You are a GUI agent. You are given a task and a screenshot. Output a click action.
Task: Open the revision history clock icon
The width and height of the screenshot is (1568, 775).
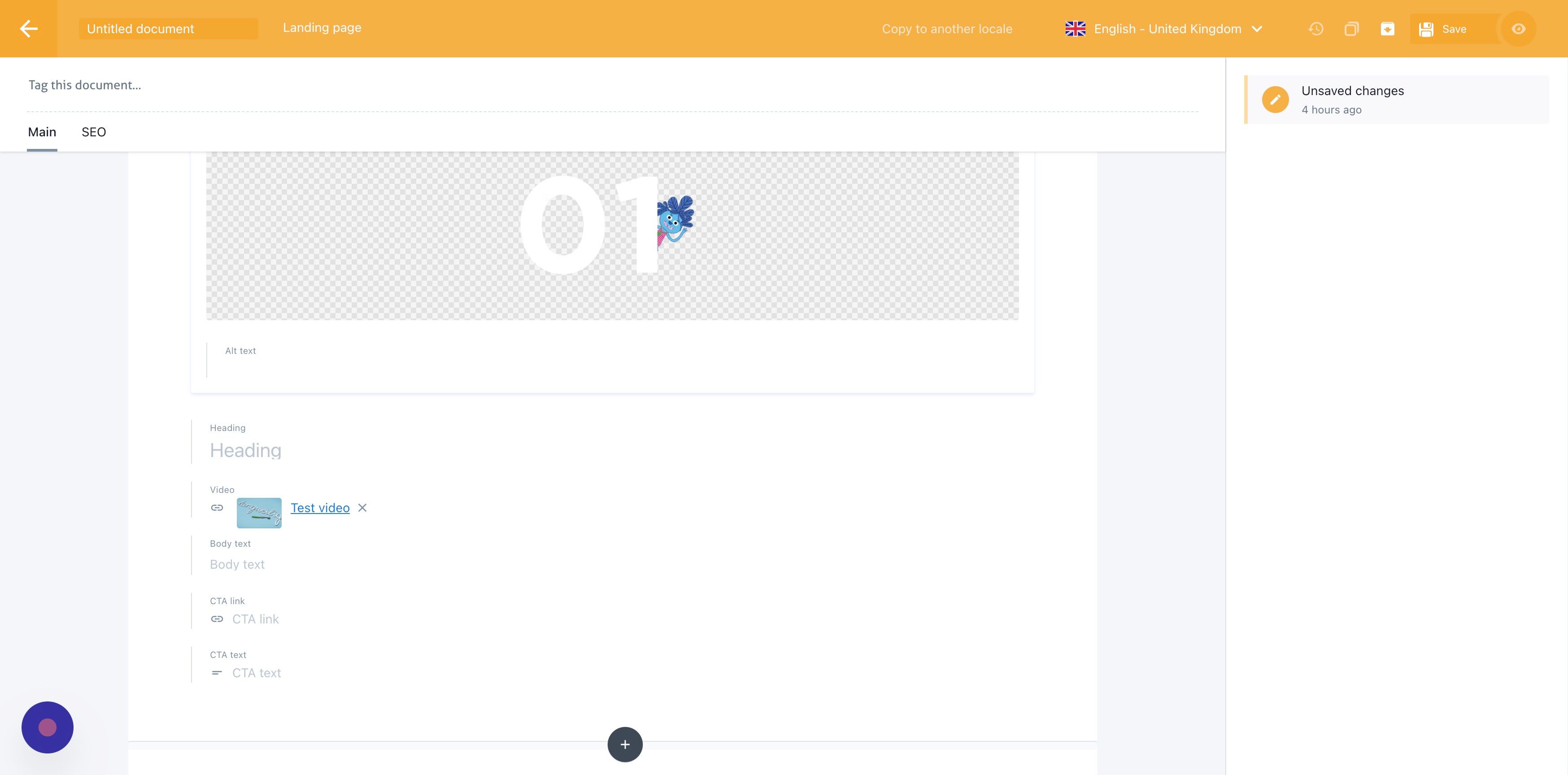[x=1315, y=29]
